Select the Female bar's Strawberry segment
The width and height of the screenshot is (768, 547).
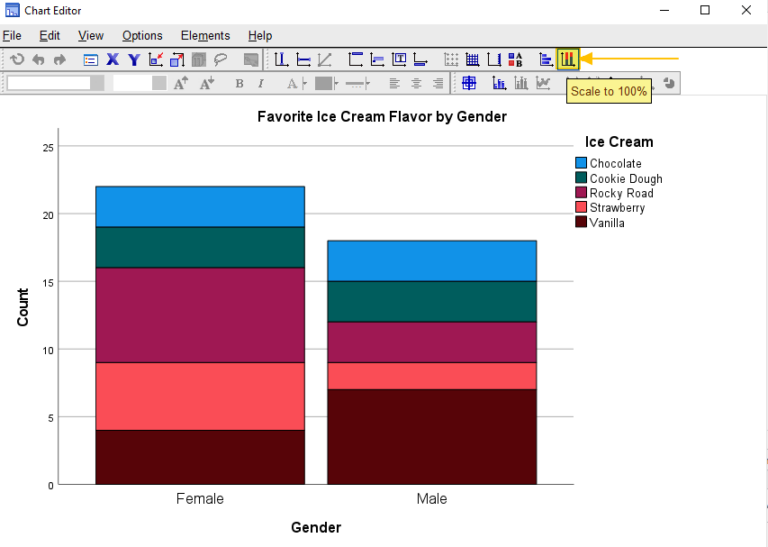click(x=200, y=396)
